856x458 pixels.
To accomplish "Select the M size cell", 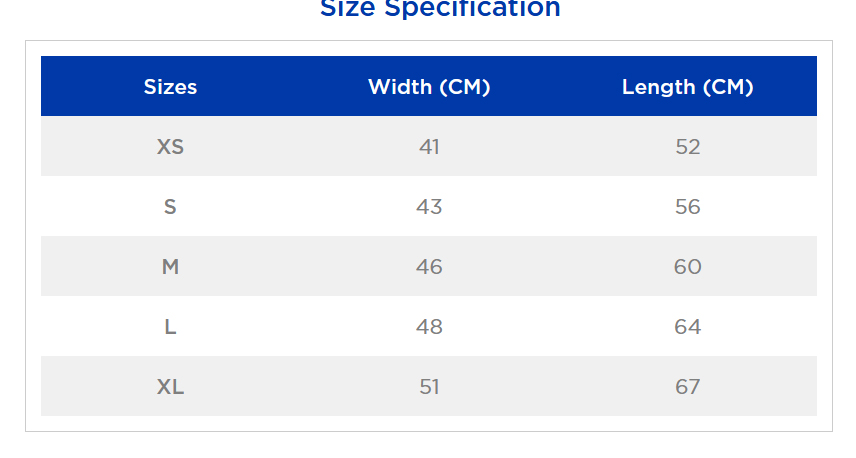I will (170, 267).
